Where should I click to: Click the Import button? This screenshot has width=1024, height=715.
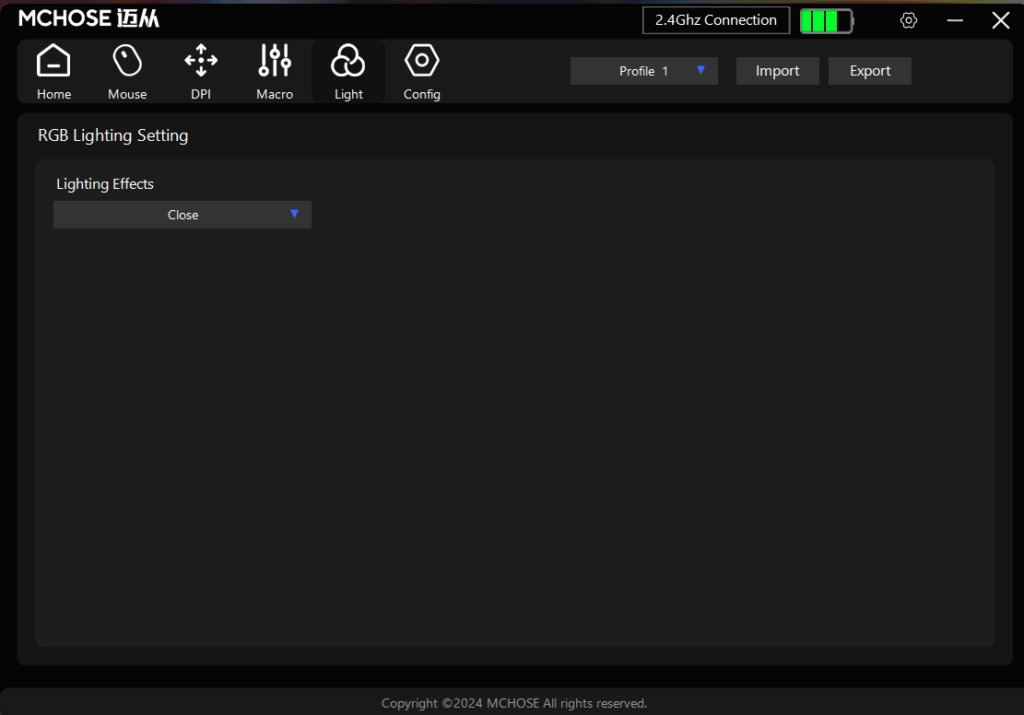[777, 71]
